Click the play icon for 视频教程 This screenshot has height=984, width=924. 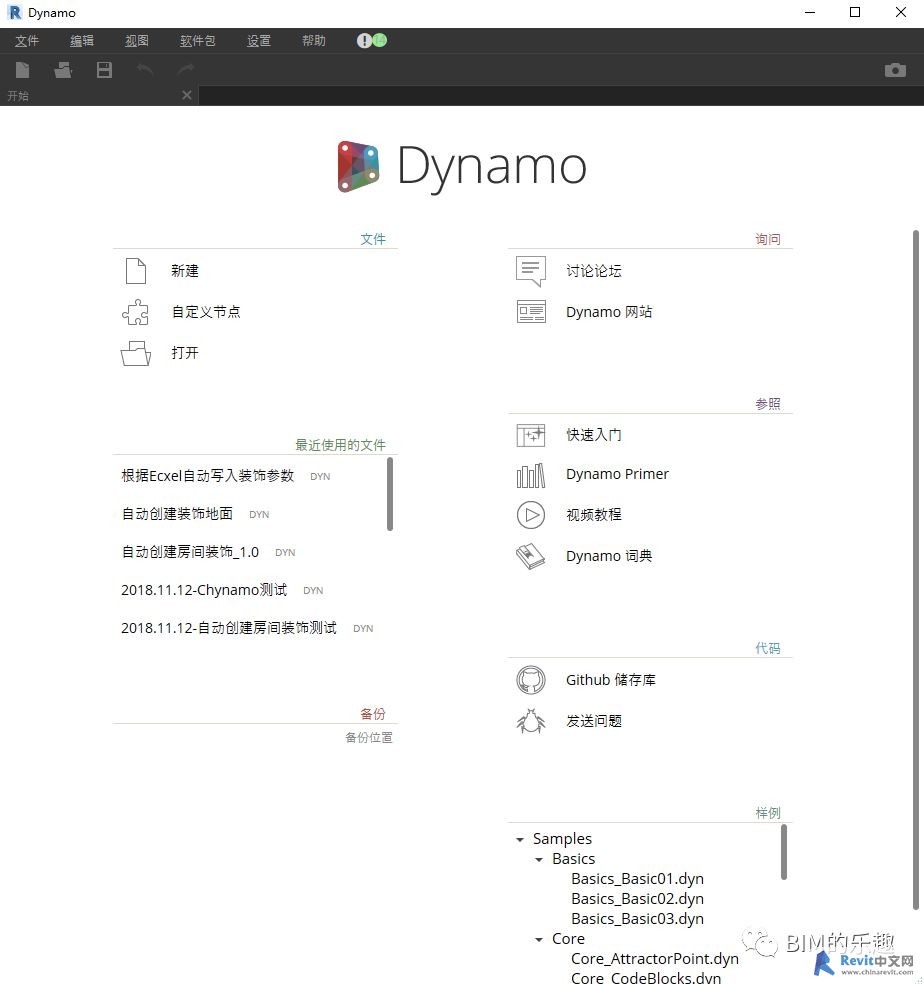[x=531, y=515]
